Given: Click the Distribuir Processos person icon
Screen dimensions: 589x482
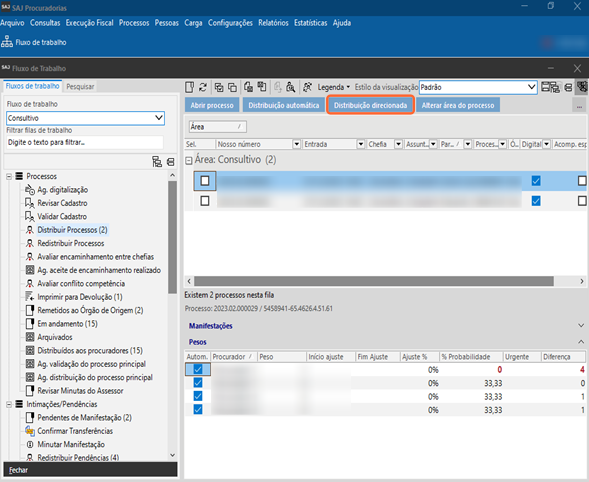Looking at the screenshot, I should coord(30,230).
